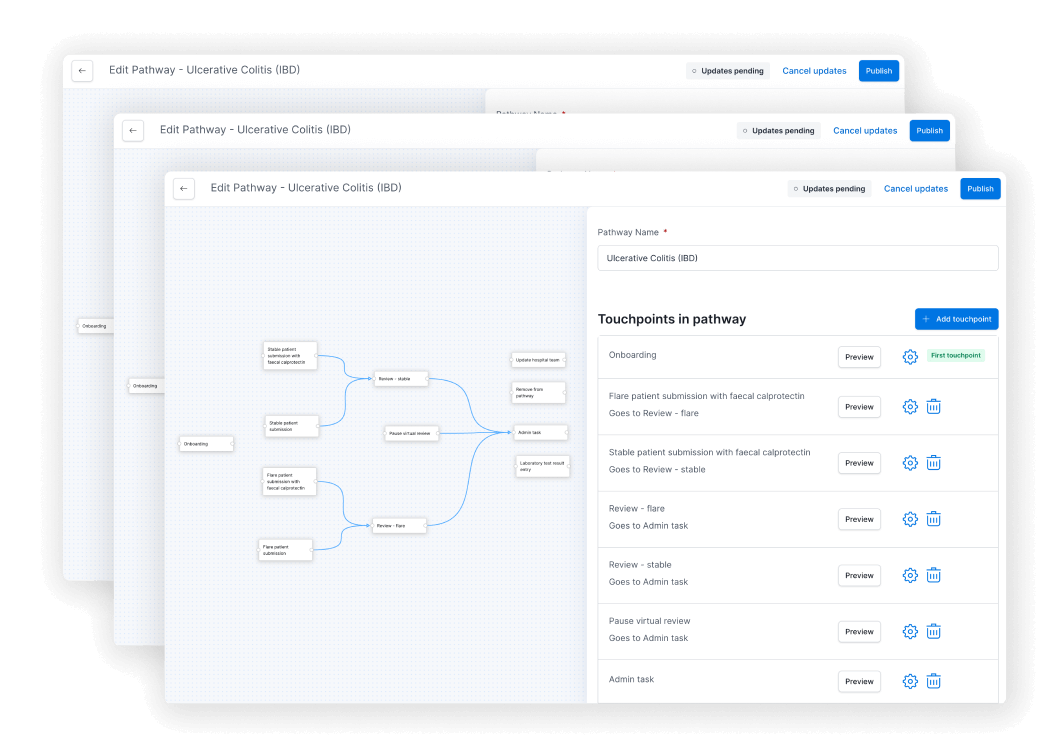The height and width of the screenshot is (752, 1062).
Task: Click the Publish button in front window
Action: point(980,189)
